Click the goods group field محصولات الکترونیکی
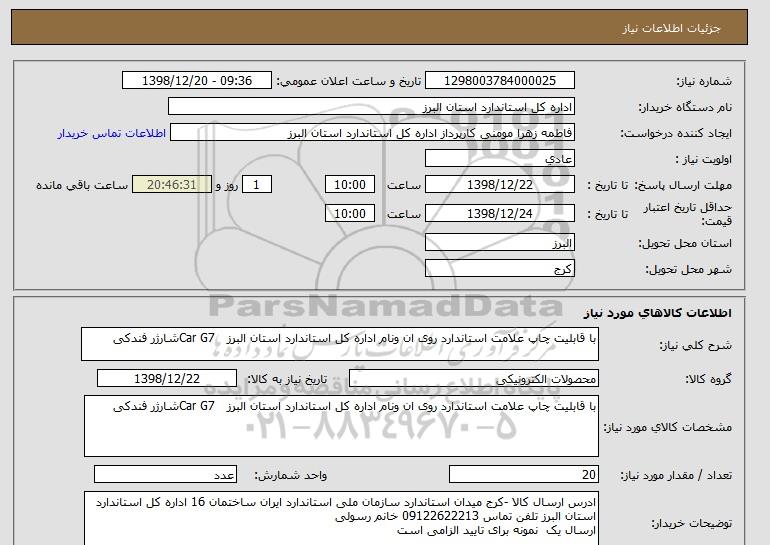 tap(473, 379)
